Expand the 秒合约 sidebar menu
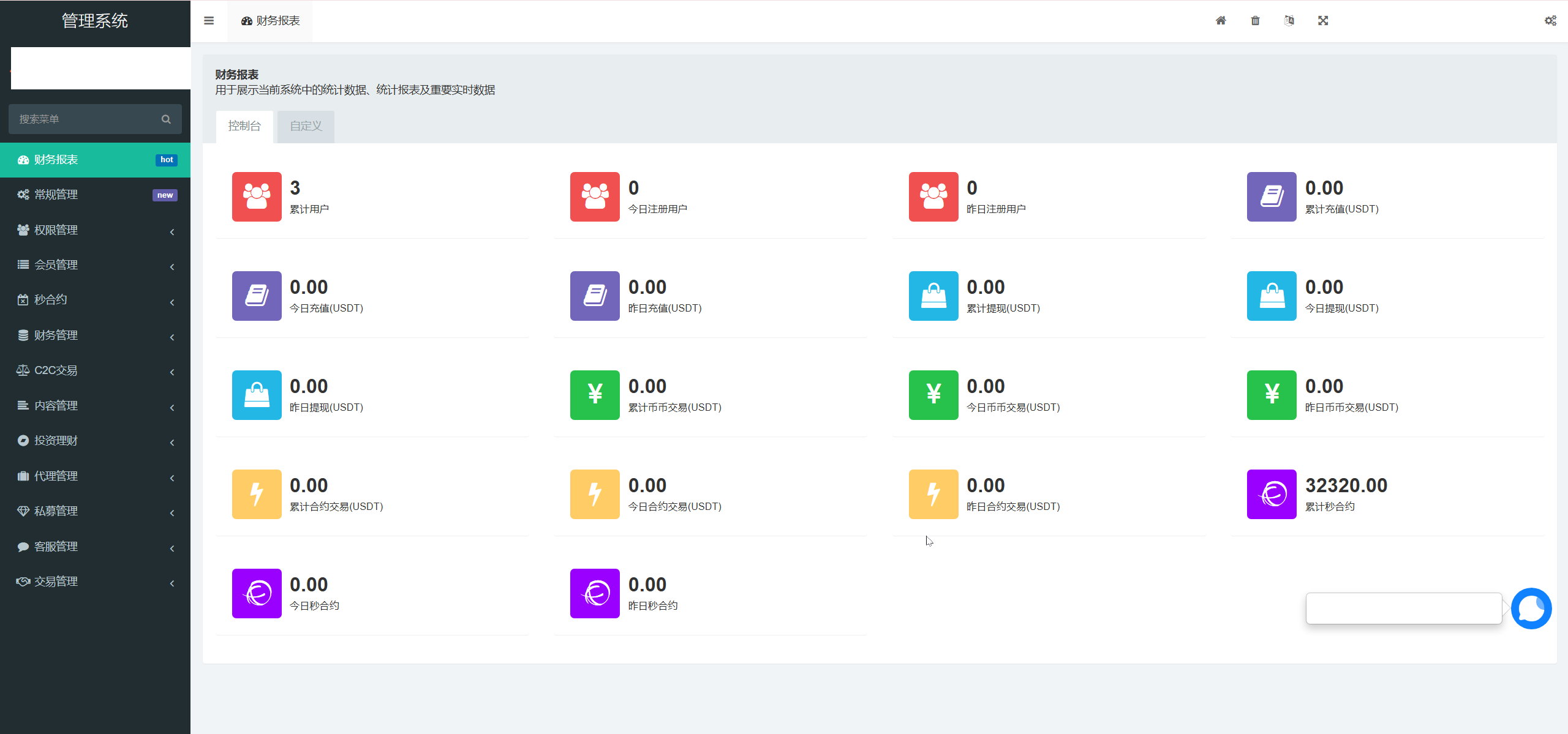 [x=95, y=300]
